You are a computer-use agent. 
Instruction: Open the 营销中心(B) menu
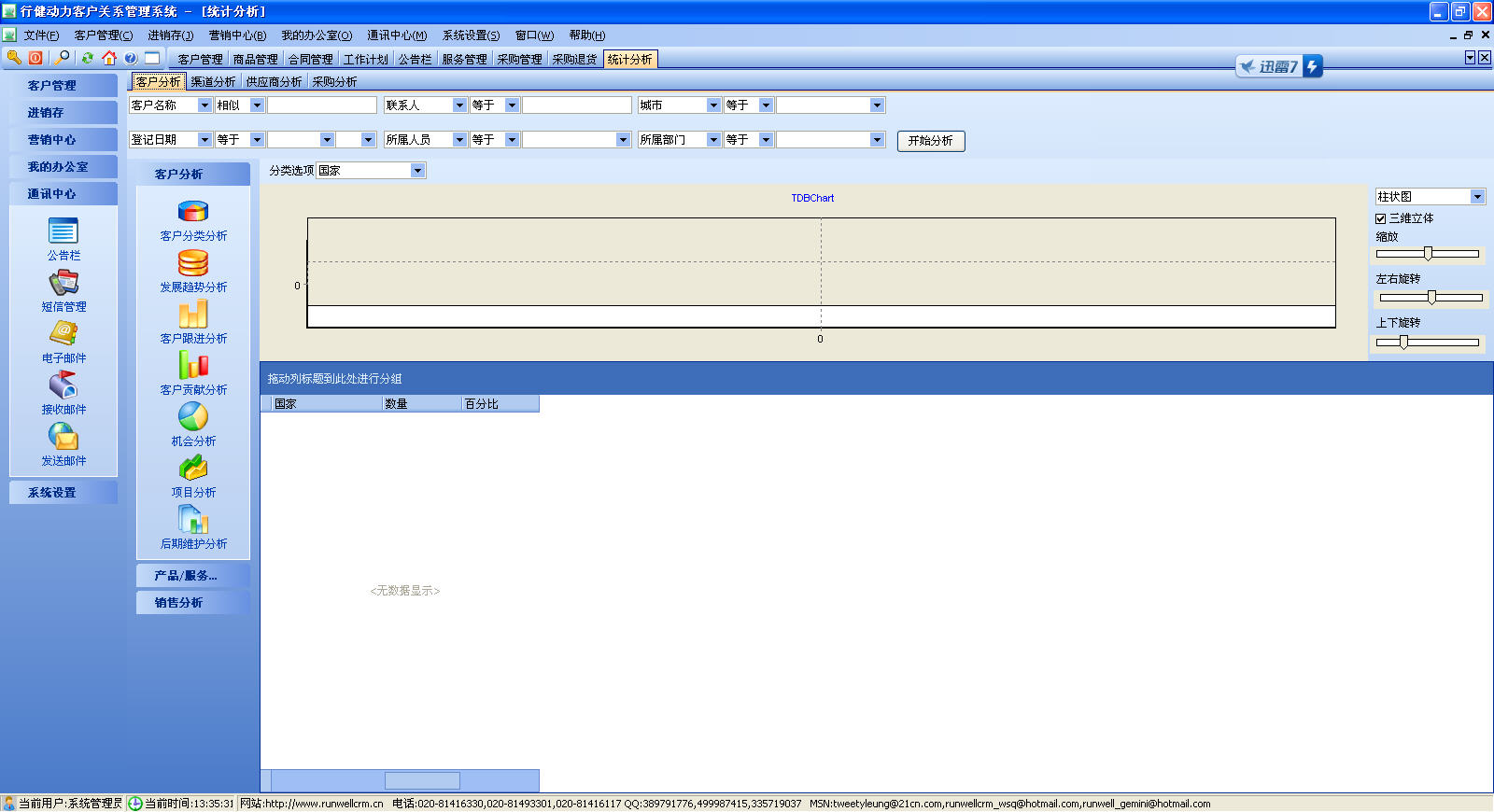point(237,35)
